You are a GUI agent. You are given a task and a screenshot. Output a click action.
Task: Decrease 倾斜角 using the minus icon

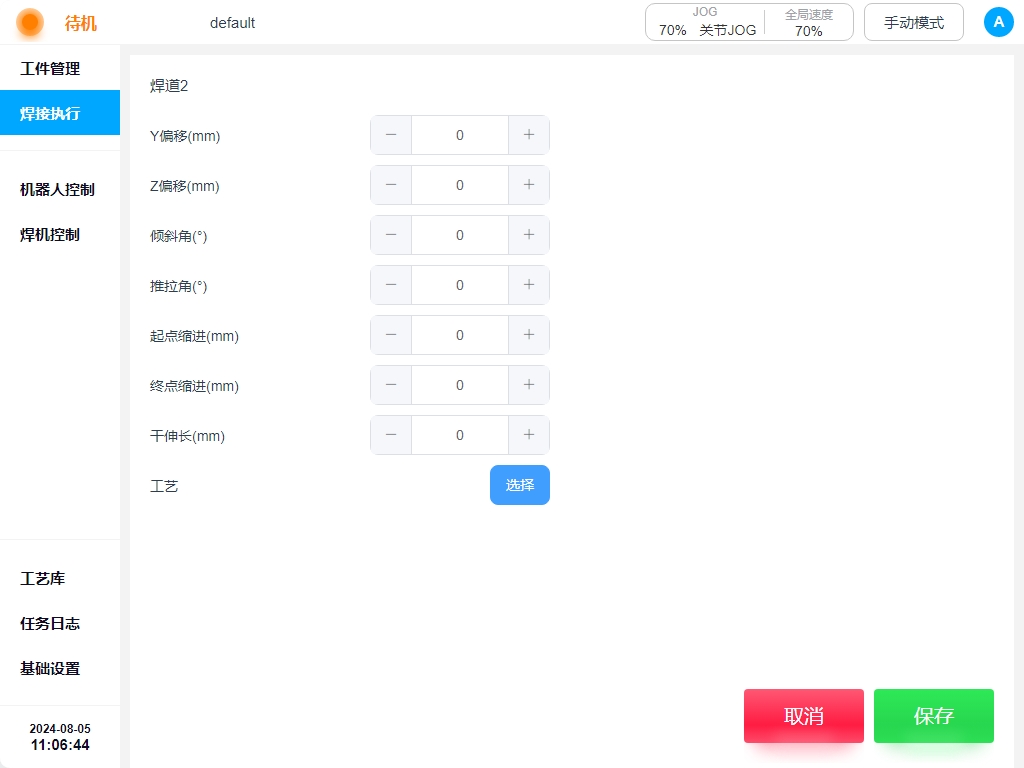pyautogui.click(x=391, y=235)
